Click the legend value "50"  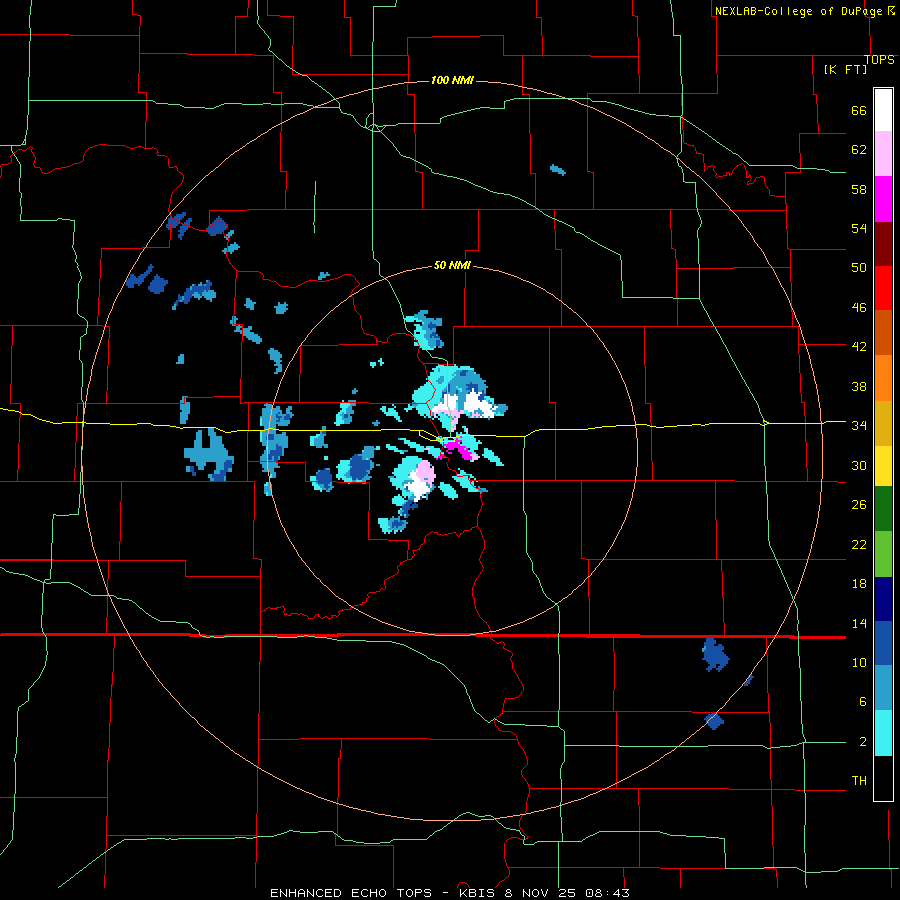pyautogui.click(x=859, y=267)
